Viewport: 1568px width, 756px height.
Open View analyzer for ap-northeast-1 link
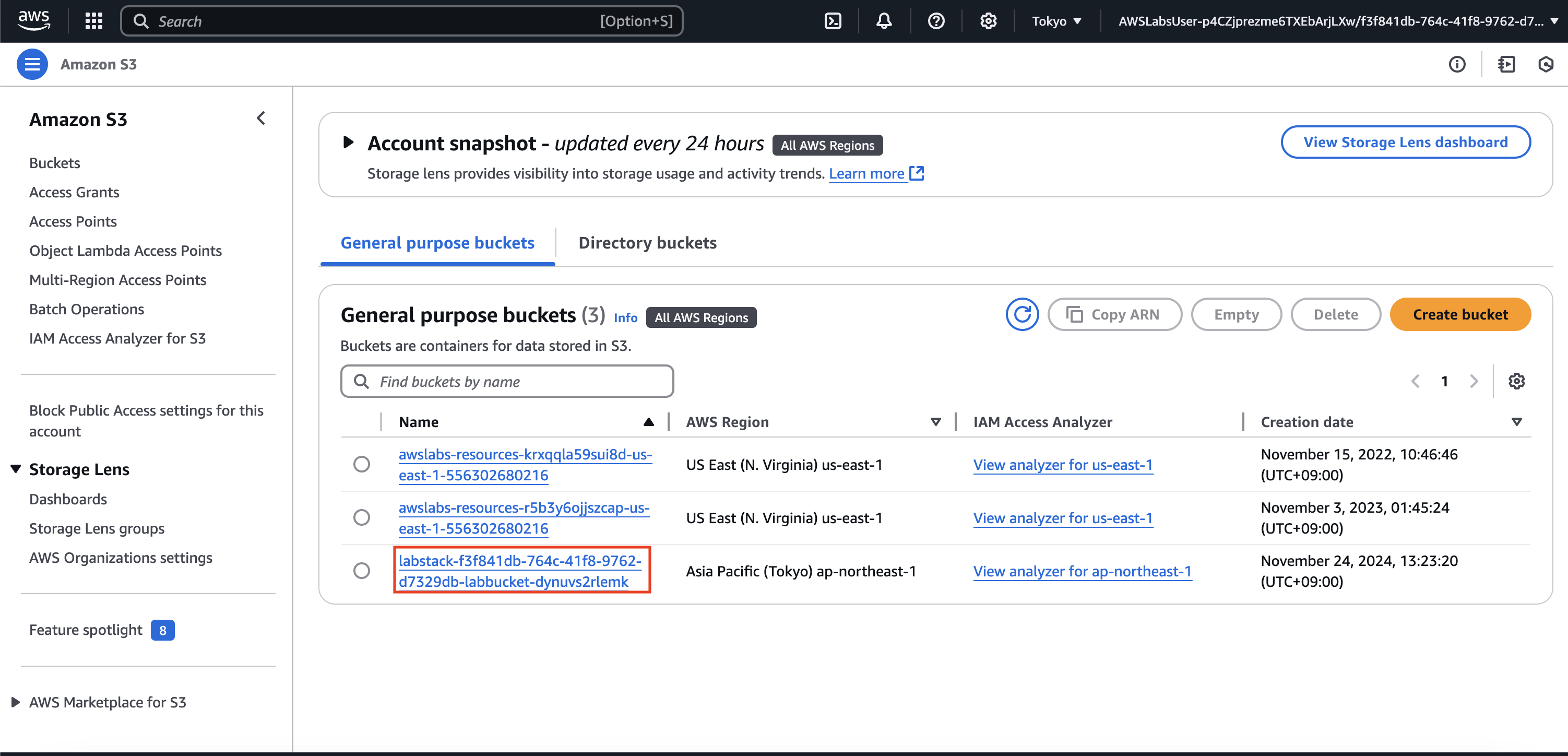(x=1082, y=571)
